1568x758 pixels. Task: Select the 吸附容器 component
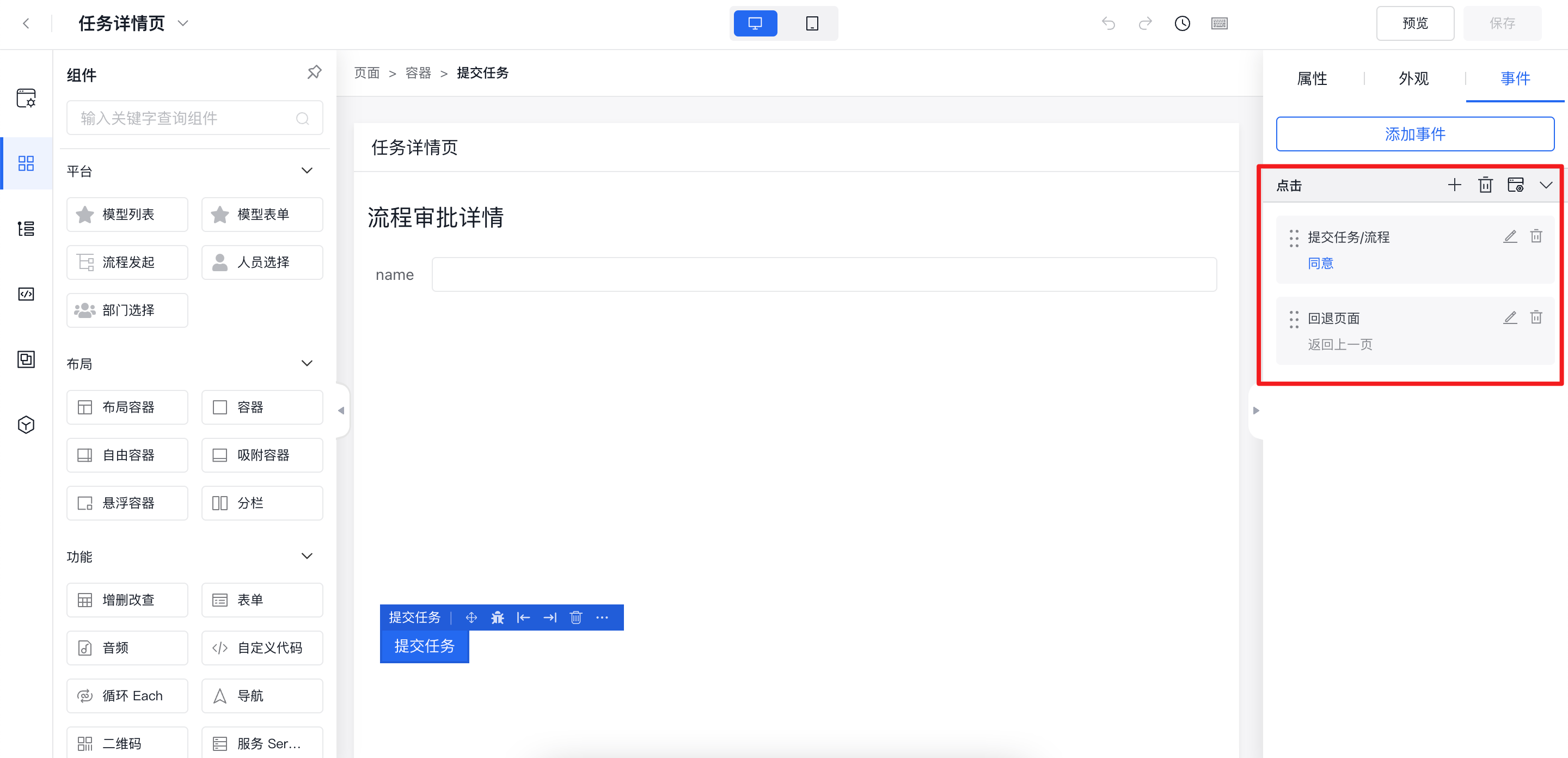(x=262, y=455)
